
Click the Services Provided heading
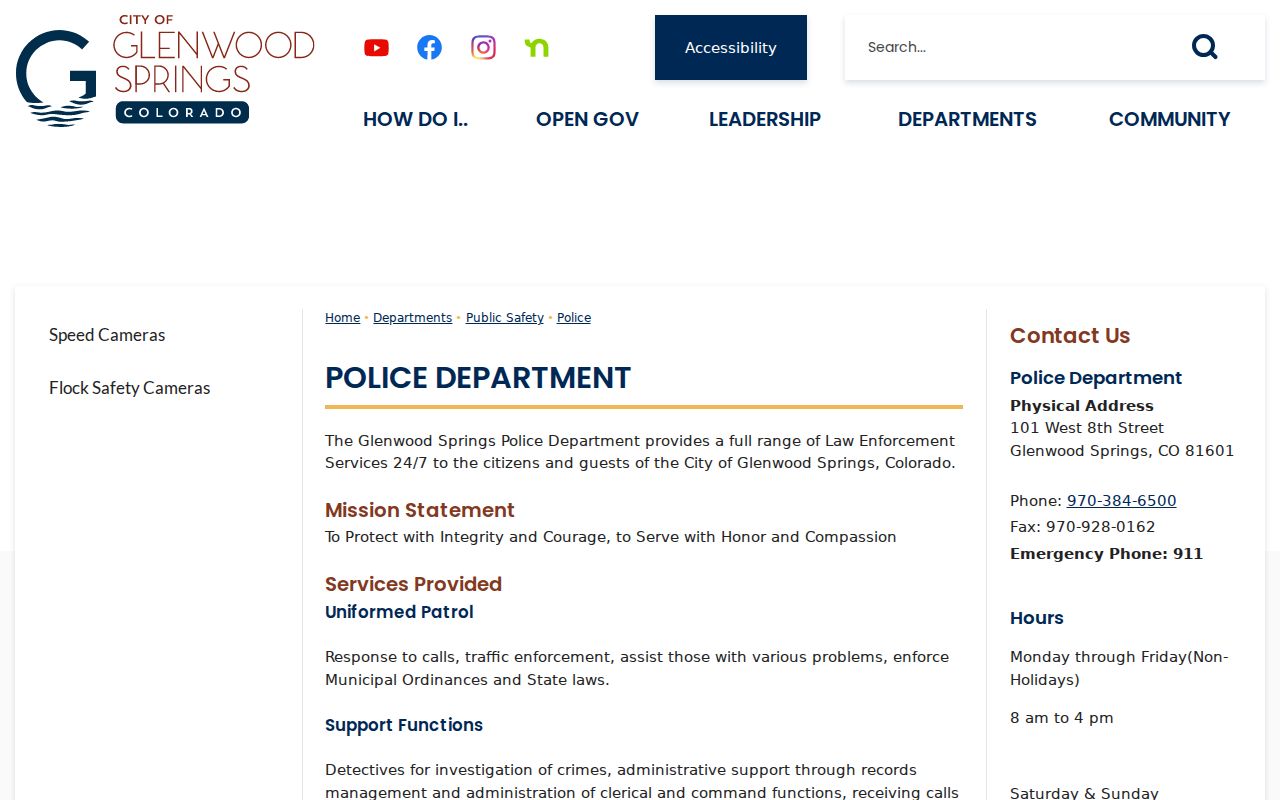coord(413,584)
